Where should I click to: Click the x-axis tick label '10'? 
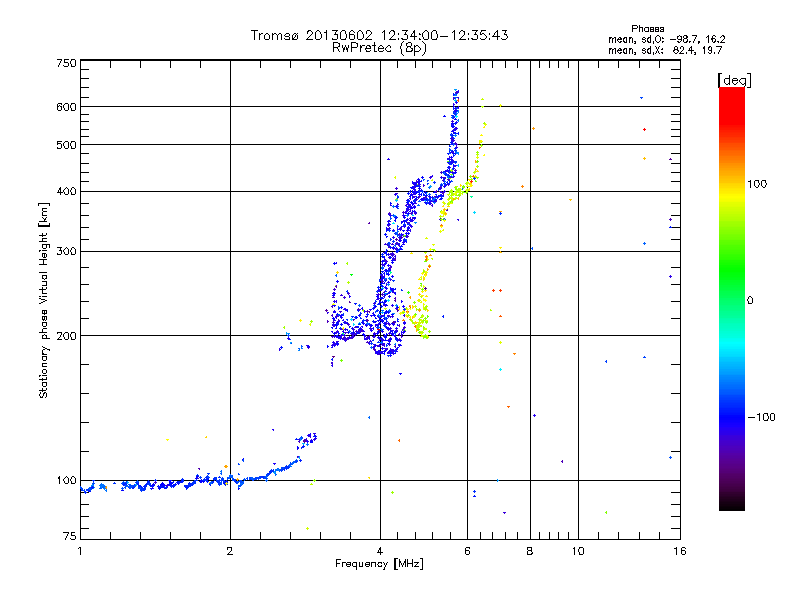coord(578,551)
